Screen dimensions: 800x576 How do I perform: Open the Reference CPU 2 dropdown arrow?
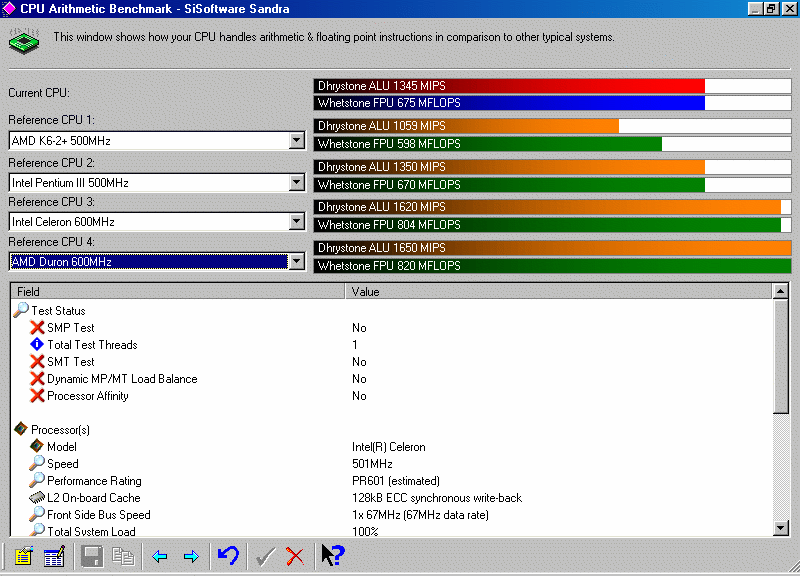tap(296, 182)
